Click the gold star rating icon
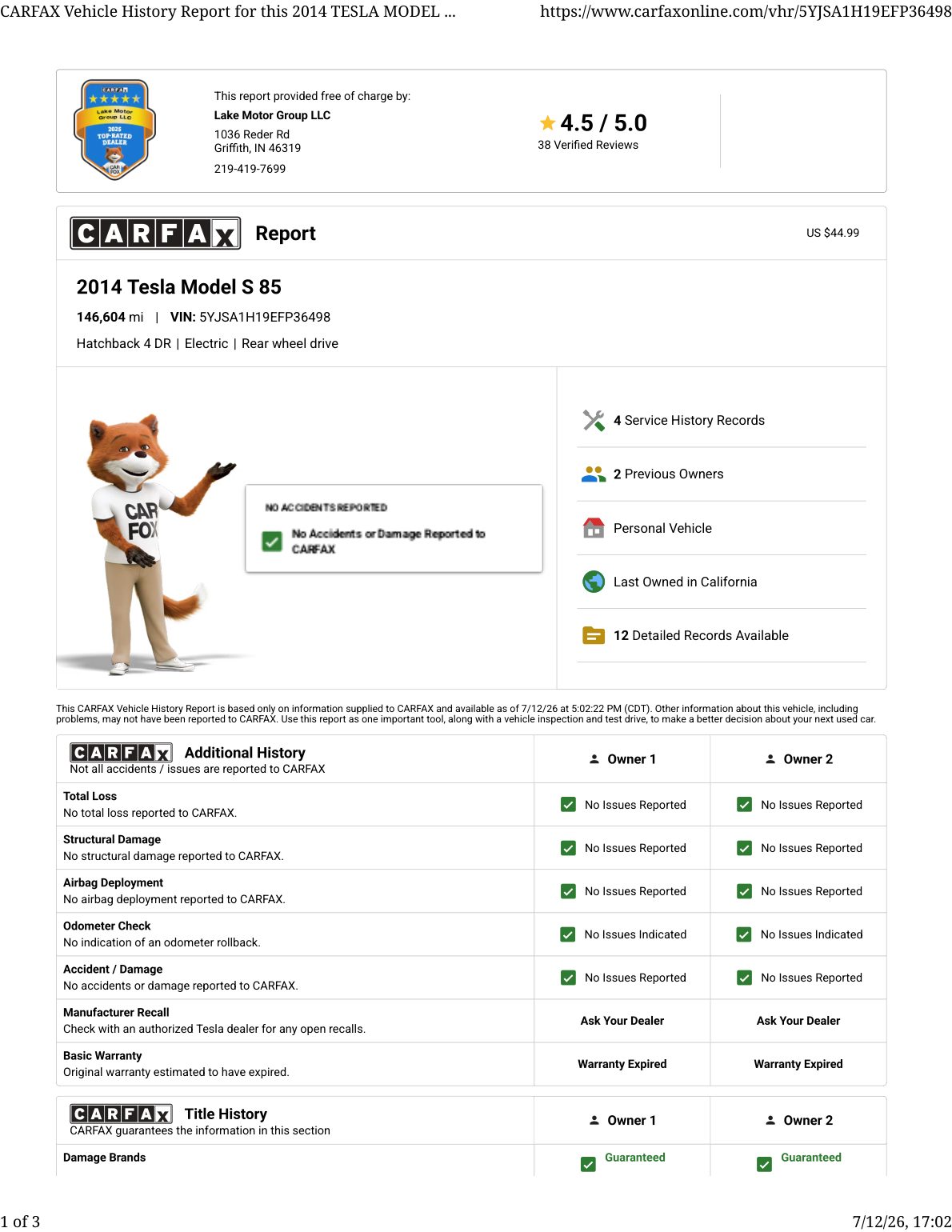 (x=547, y=122)
